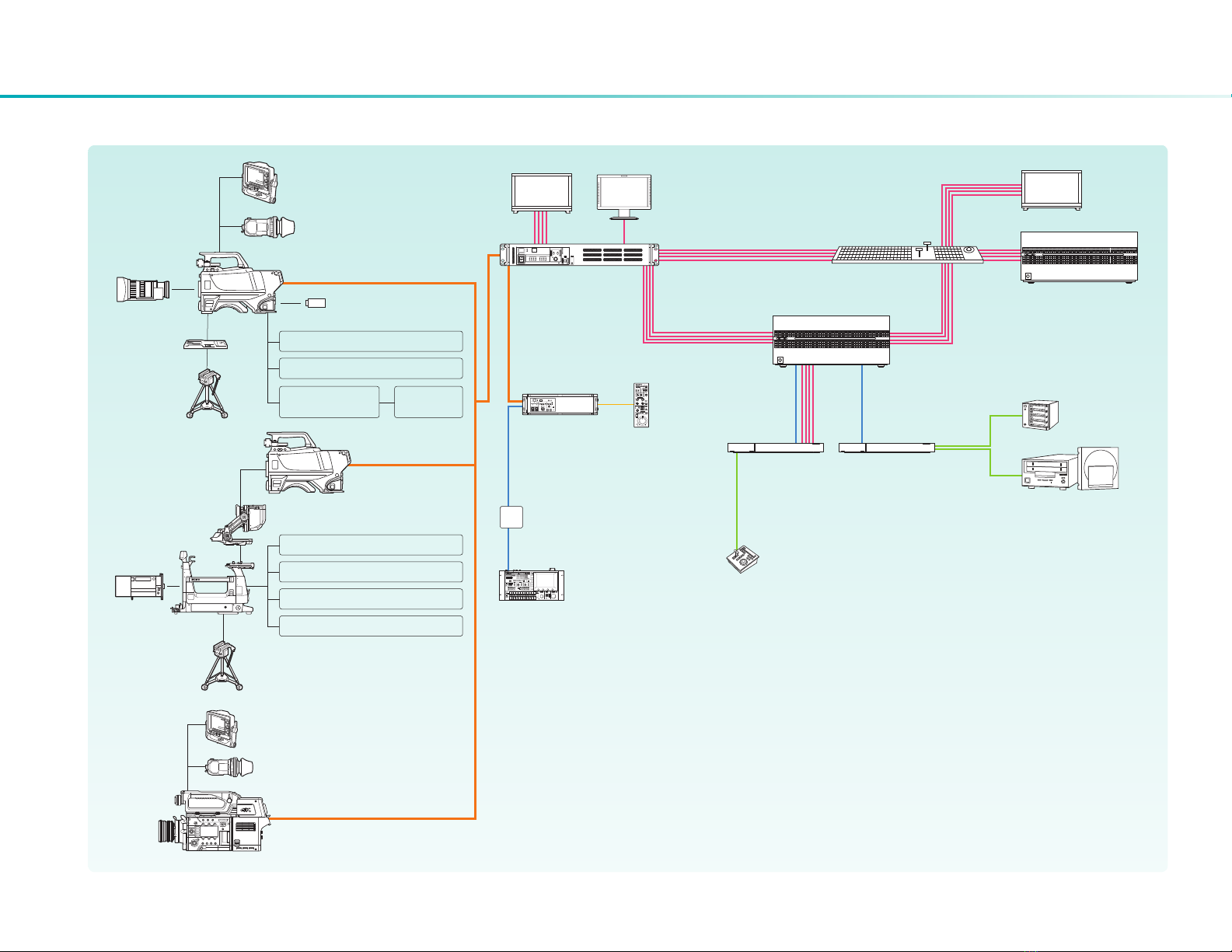This screenshot has width=1232, height=952.
Task: Click the desktop monitor on a stand
Action: 623,197
